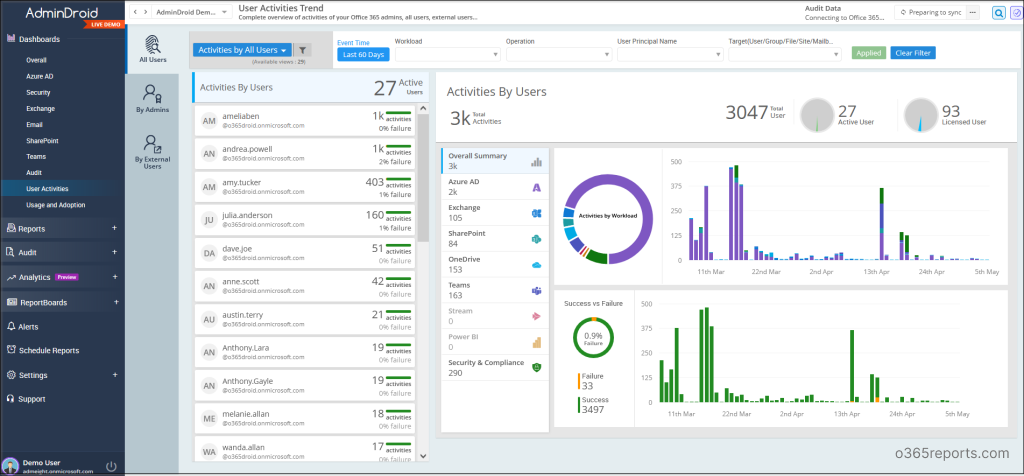This screenshot has height=476, width=1024.
Task: Open the Azure AD dashboard menu item
Action: tap(40, 76)
